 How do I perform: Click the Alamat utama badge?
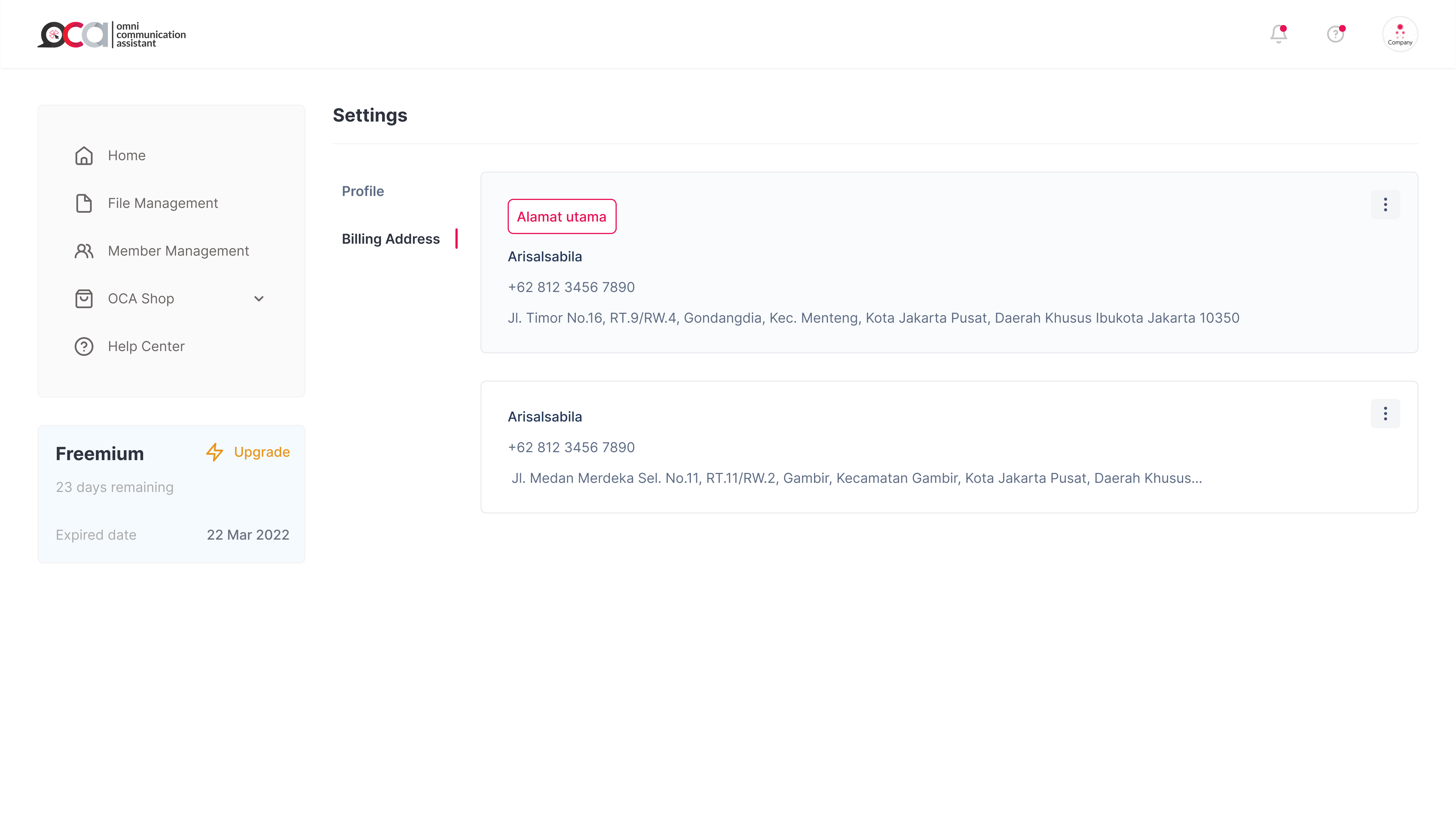pyautogui.click(x=561, y=216)
